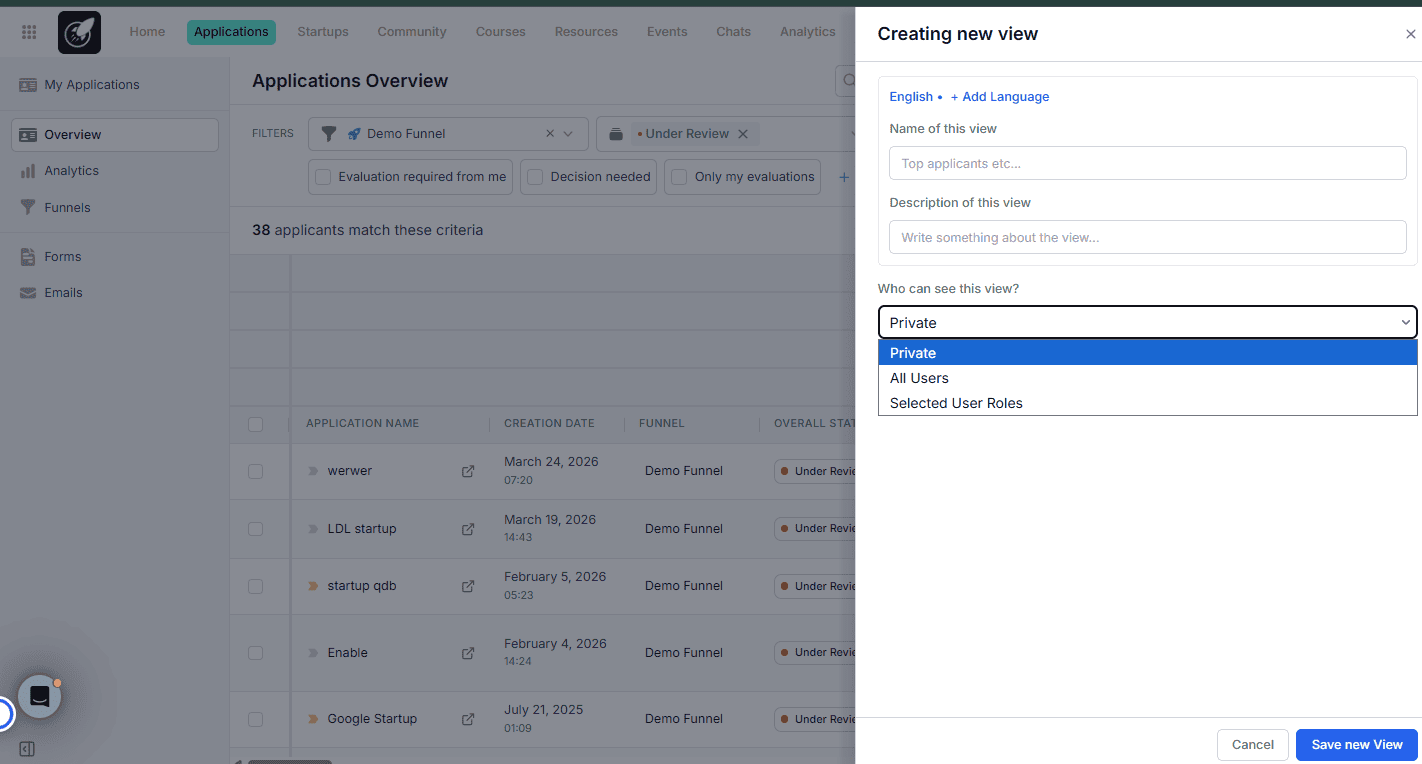Open Enable application external link icon
The height and width of the screenshot is (764, 1422).
click(468, 653)
